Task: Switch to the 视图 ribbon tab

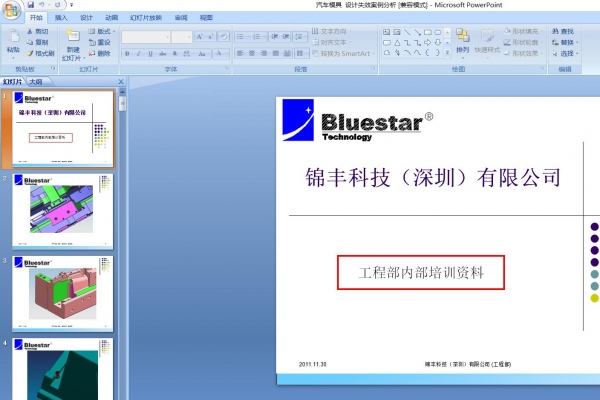Action: pyautogui.click(x=206, y=18)
